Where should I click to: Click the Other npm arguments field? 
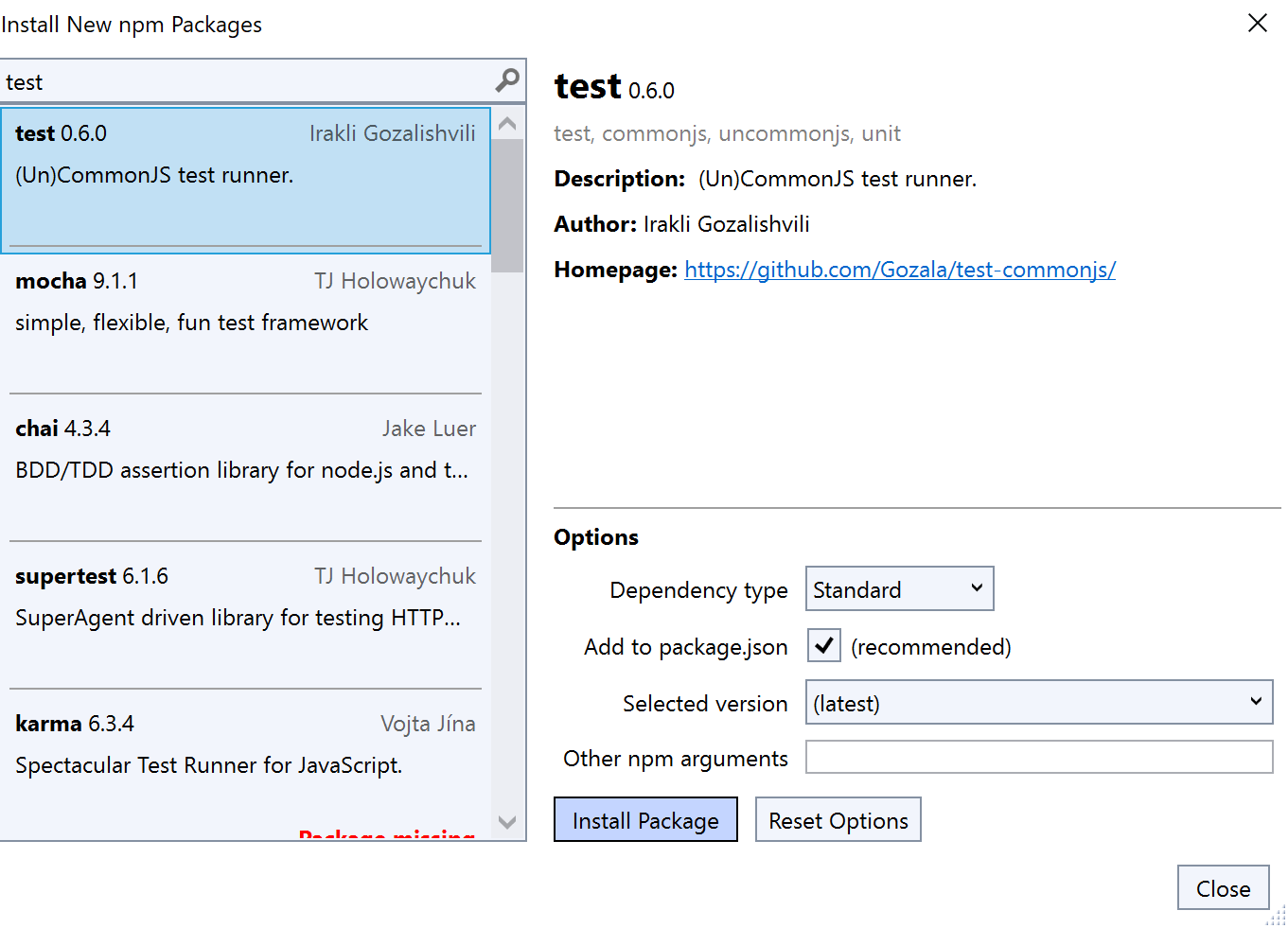tap(1038, 758)
